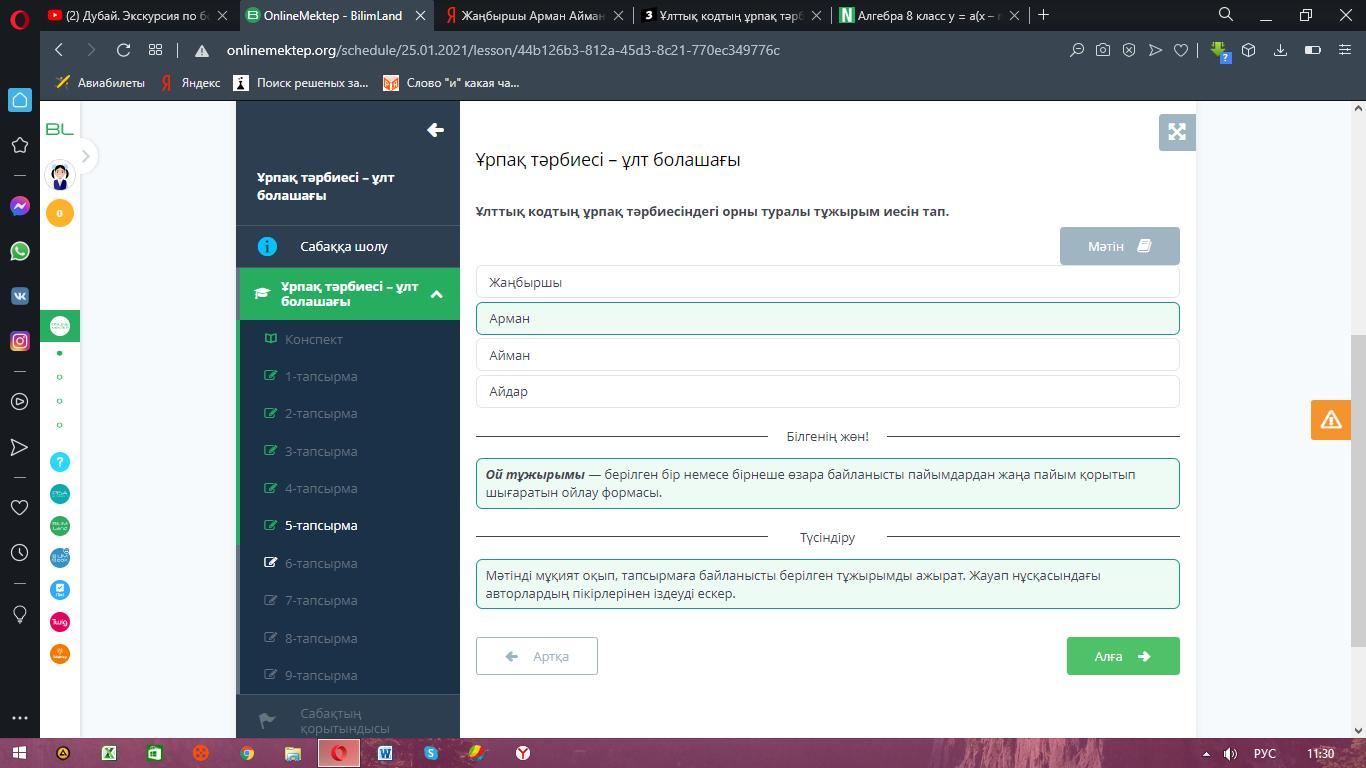Screen dimensions: 1366x768
Task: Open Excel from the Windows taskbar
Action: (109, 753)
